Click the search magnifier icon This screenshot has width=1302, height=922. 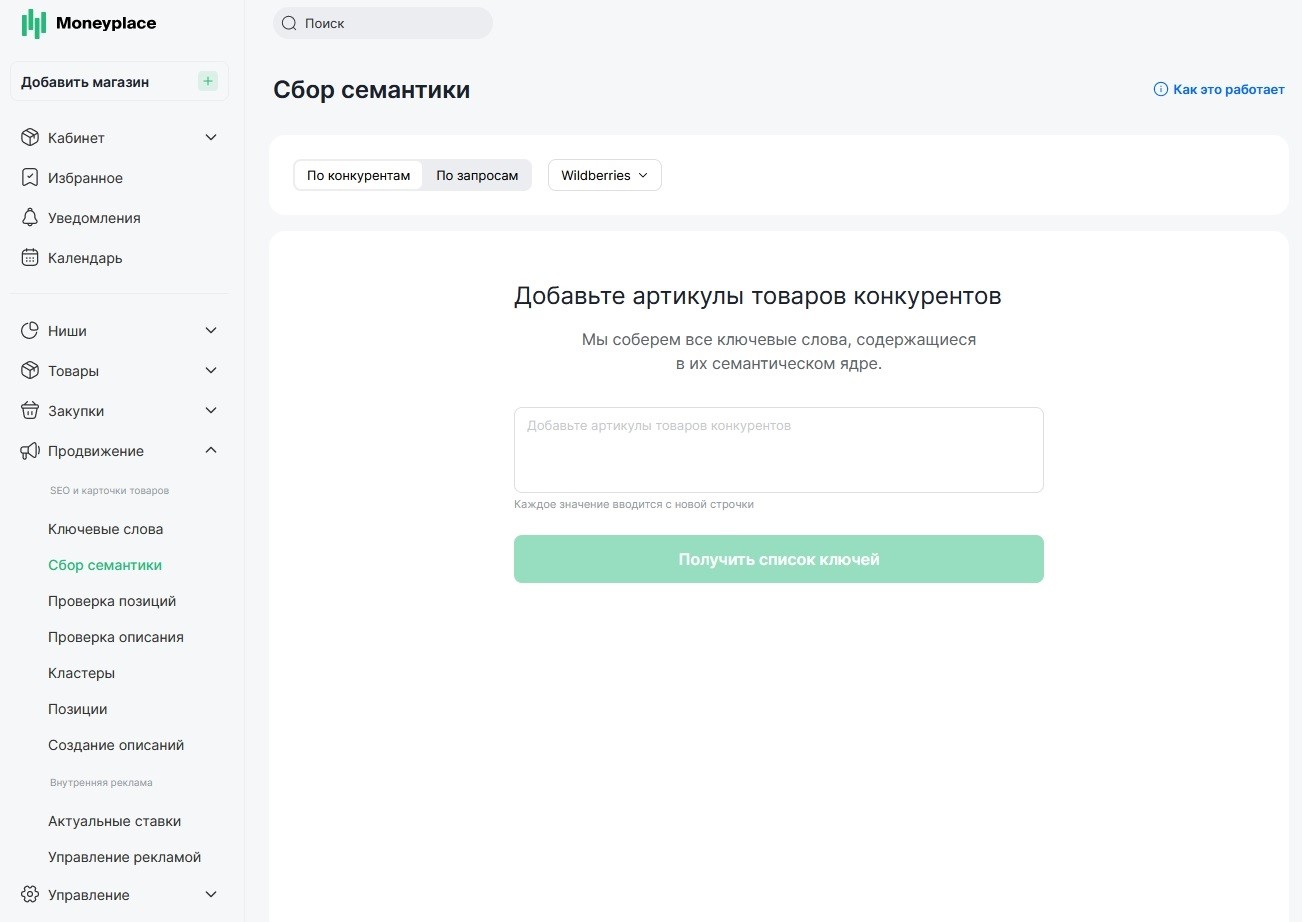click(x=289, y=23)
